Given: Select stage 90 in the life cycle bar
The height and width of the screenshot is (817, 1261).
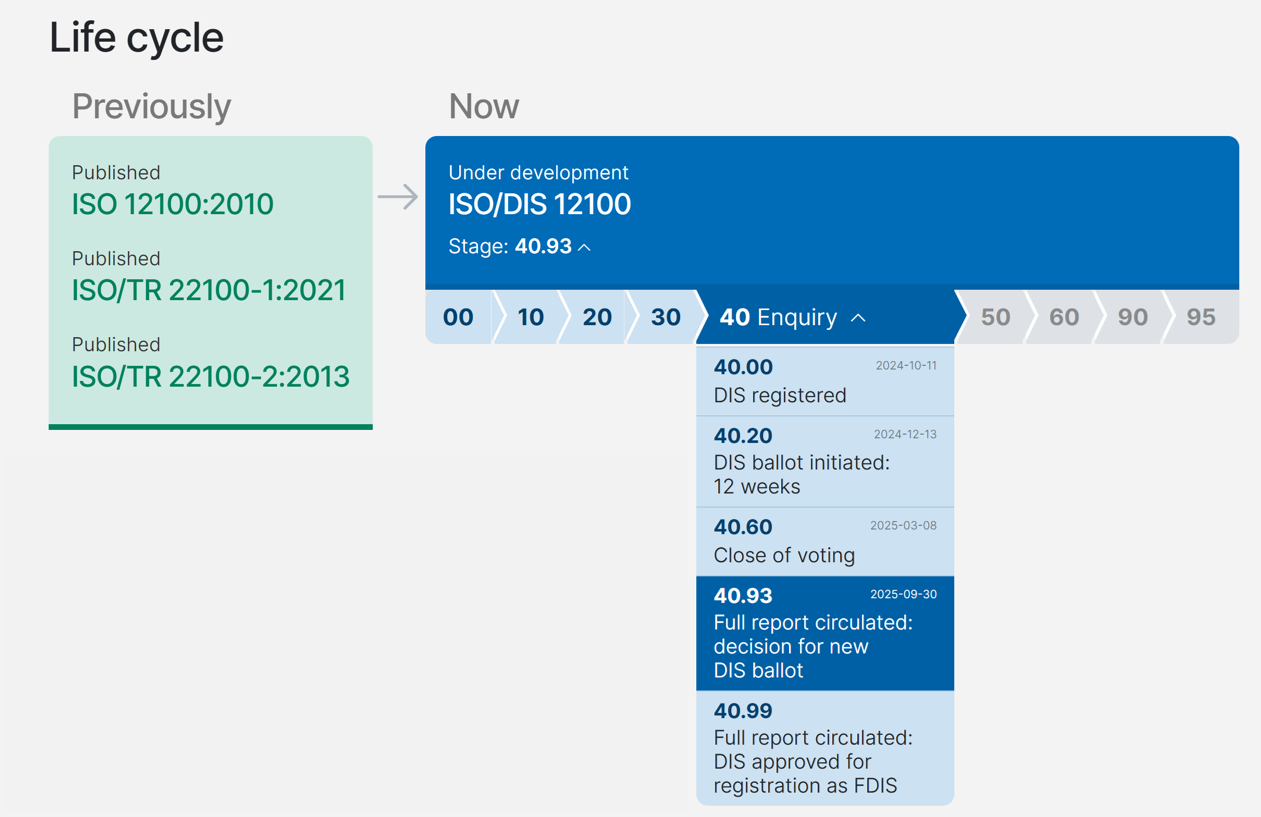Looking at the screenshot, I should [x=1132, y=317].
